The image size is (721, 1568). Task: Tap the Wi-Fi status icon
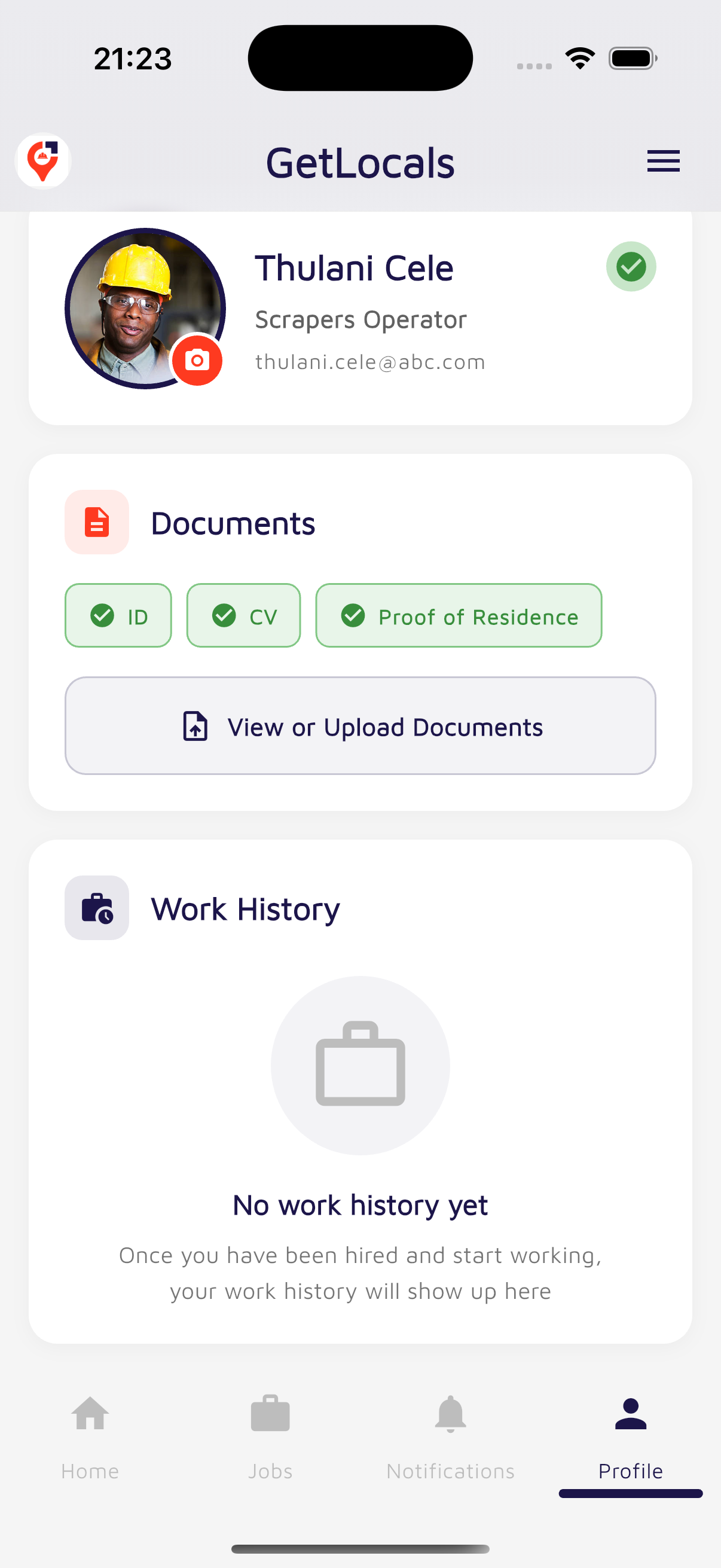[580, 59]
